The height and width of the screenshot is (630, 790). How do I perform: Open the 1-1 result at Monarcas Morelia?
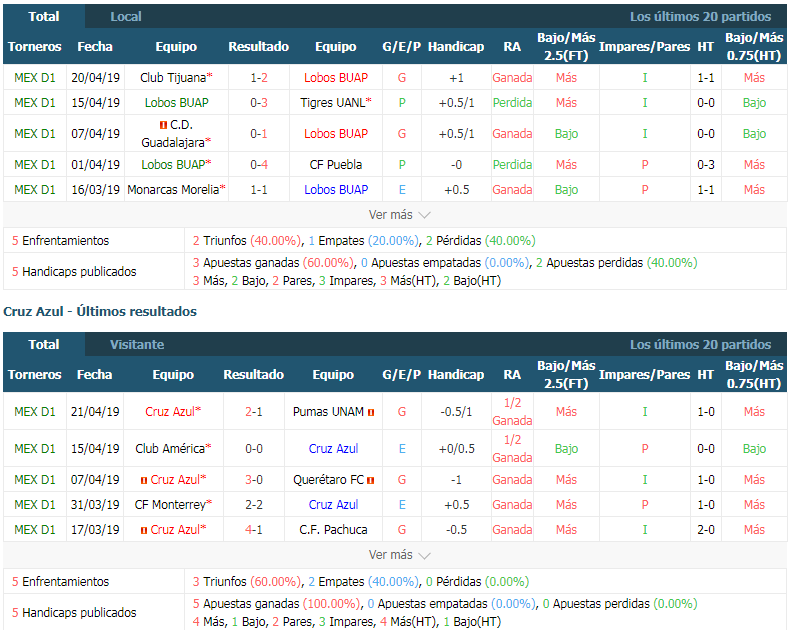tap(259, 190)
